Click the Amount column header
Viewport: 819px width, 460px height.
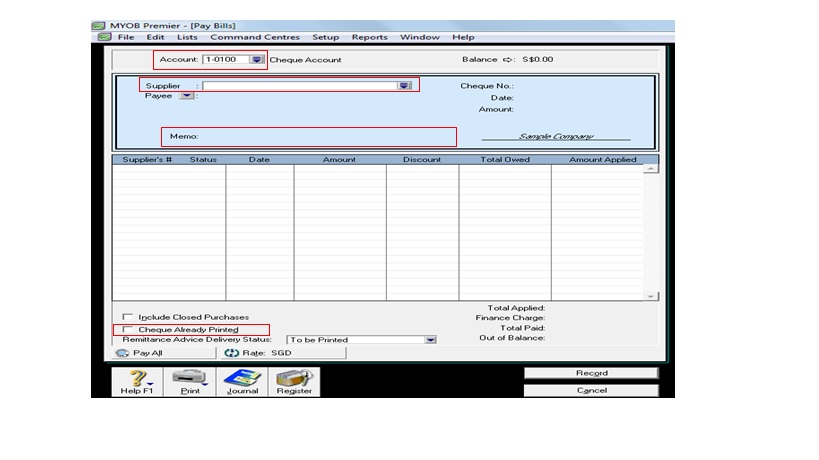pyautogui.click(x=339, y=159)
